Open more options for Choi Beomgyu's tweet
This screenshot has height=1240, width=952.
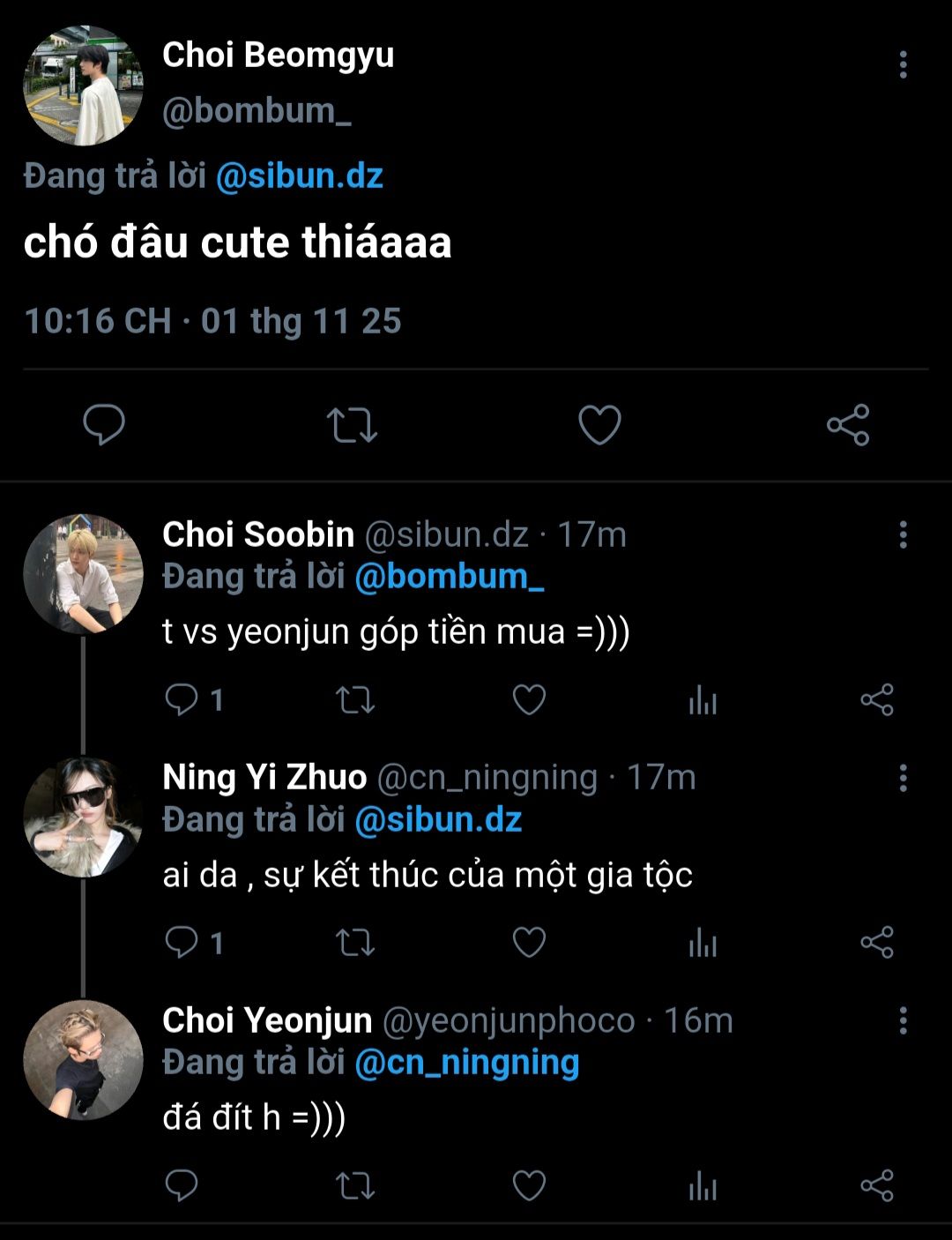903,64
